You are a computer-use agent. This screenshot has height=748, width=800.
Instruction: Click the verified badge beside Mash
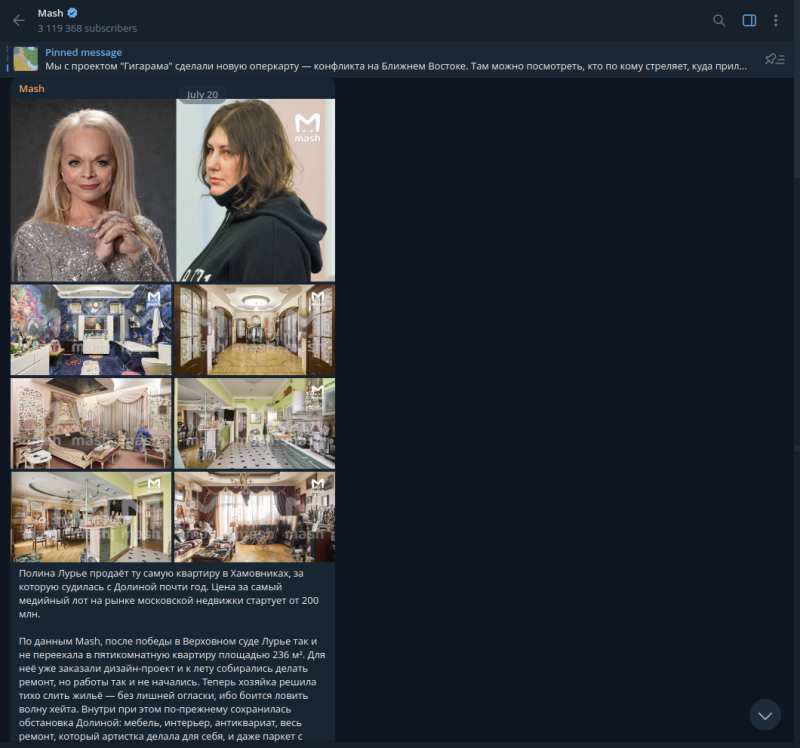click(x=72, y=13)
